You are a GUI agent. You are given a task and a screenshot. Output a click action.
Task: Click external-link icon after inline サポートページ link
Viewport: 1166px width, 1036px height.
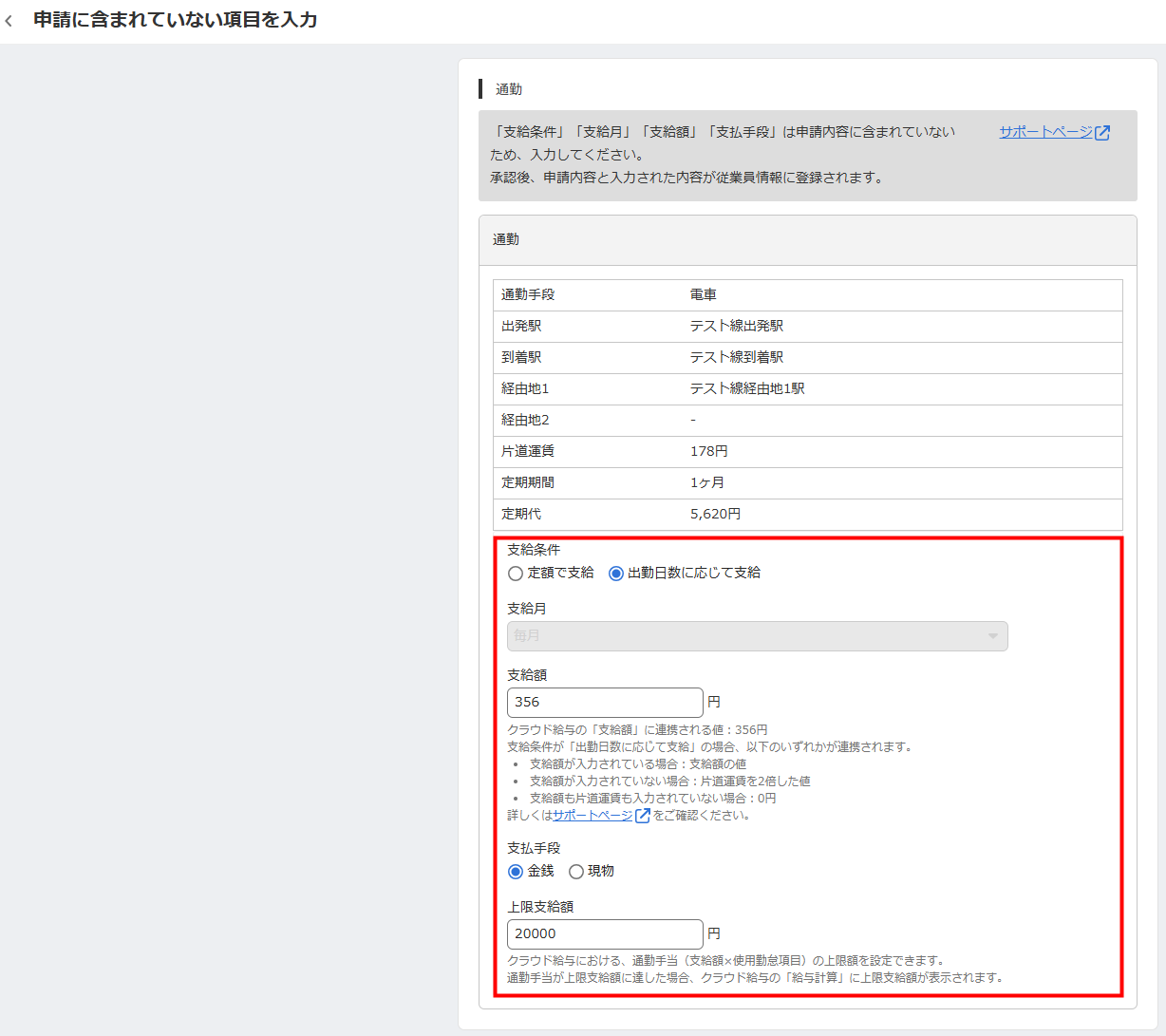tap(643, 816)
